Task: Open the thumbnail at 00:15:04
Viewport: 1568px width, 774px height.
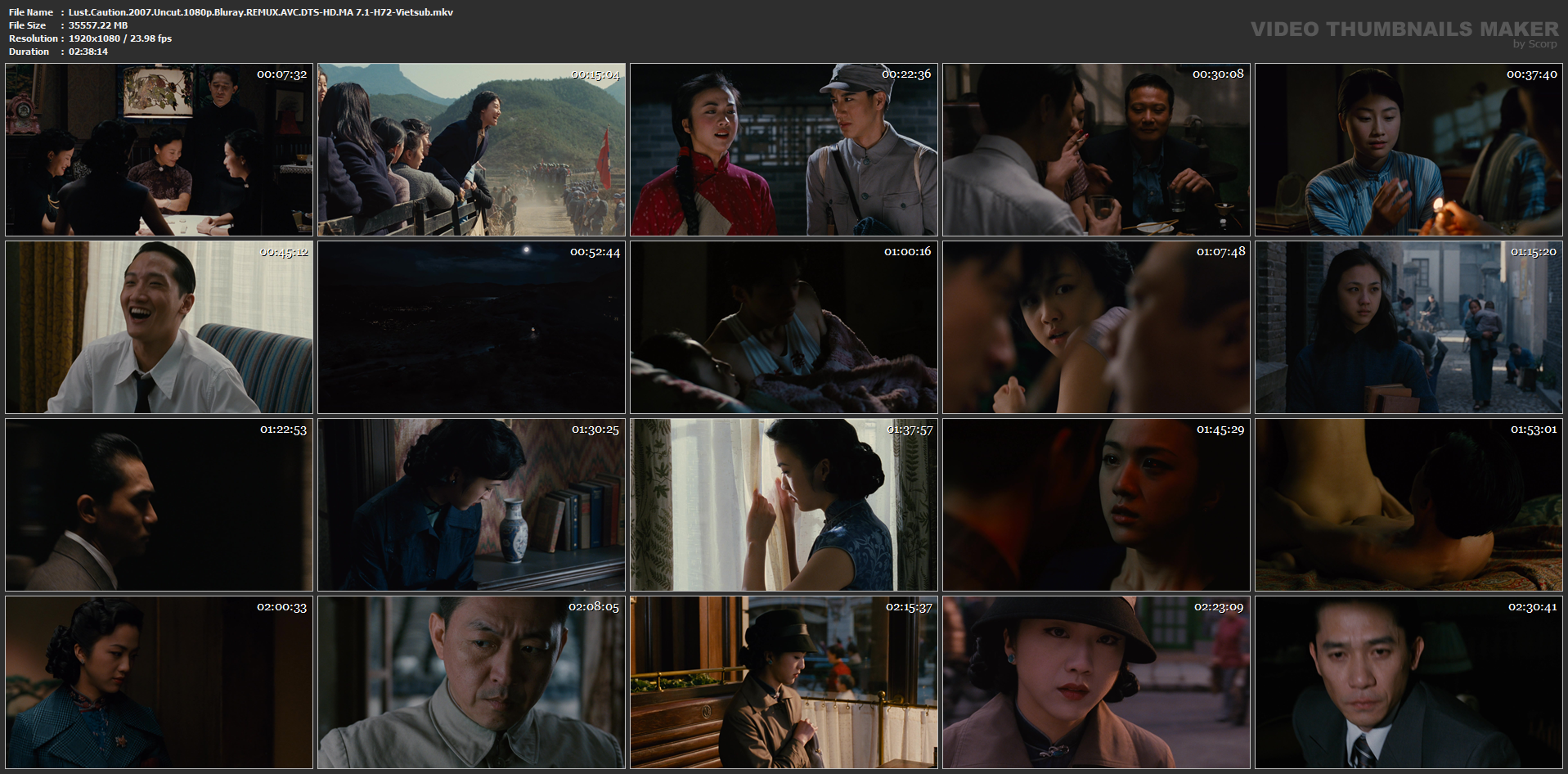Action: pyautogui.click(x=471, y=150)
